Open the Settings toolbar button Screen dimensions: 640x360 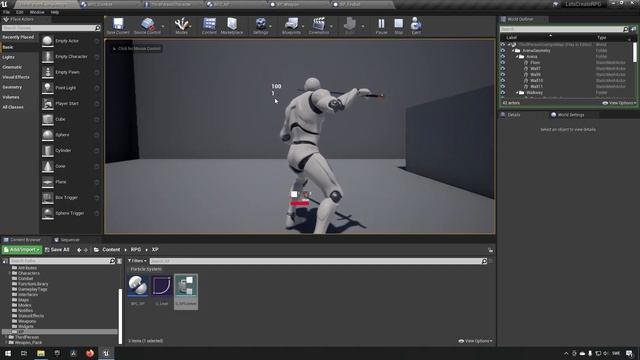coord(260,24)
